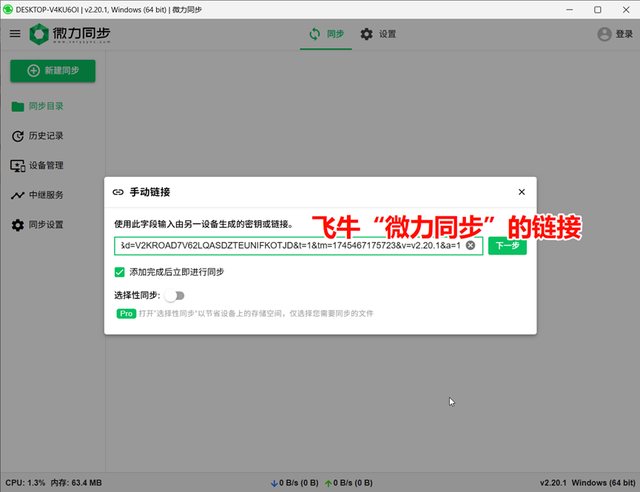Switch to the 同步 tab

(326, 34)
